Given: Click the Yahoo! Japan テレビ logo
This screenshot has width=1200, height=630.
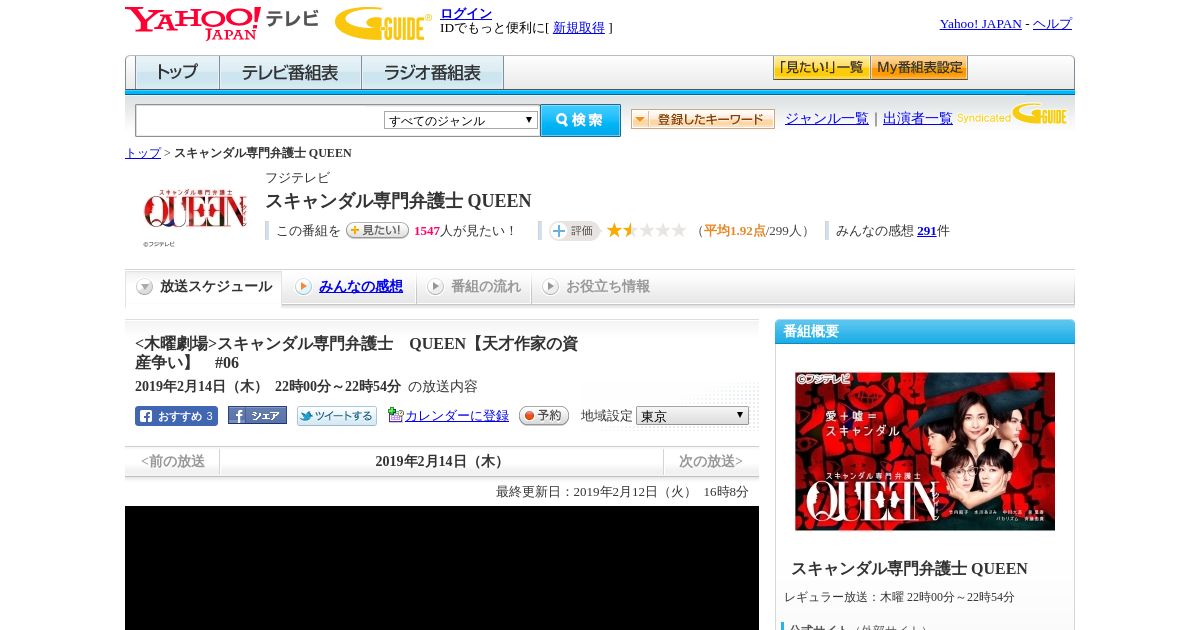Looking at the screenshot, I should click(222, 23).
